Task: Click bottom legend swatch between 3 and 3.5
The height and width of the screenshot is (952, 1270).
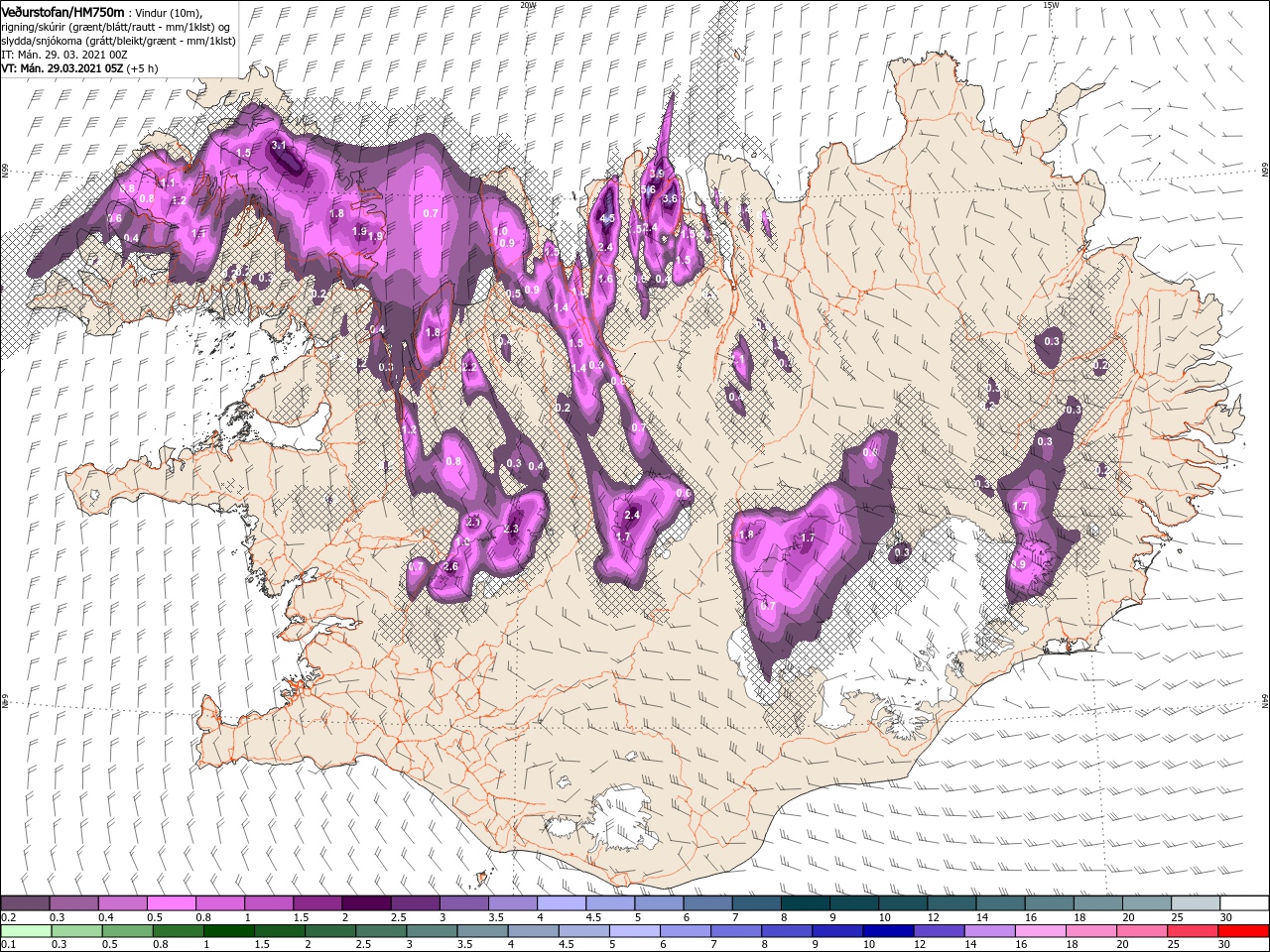Action: coord(433,930)
